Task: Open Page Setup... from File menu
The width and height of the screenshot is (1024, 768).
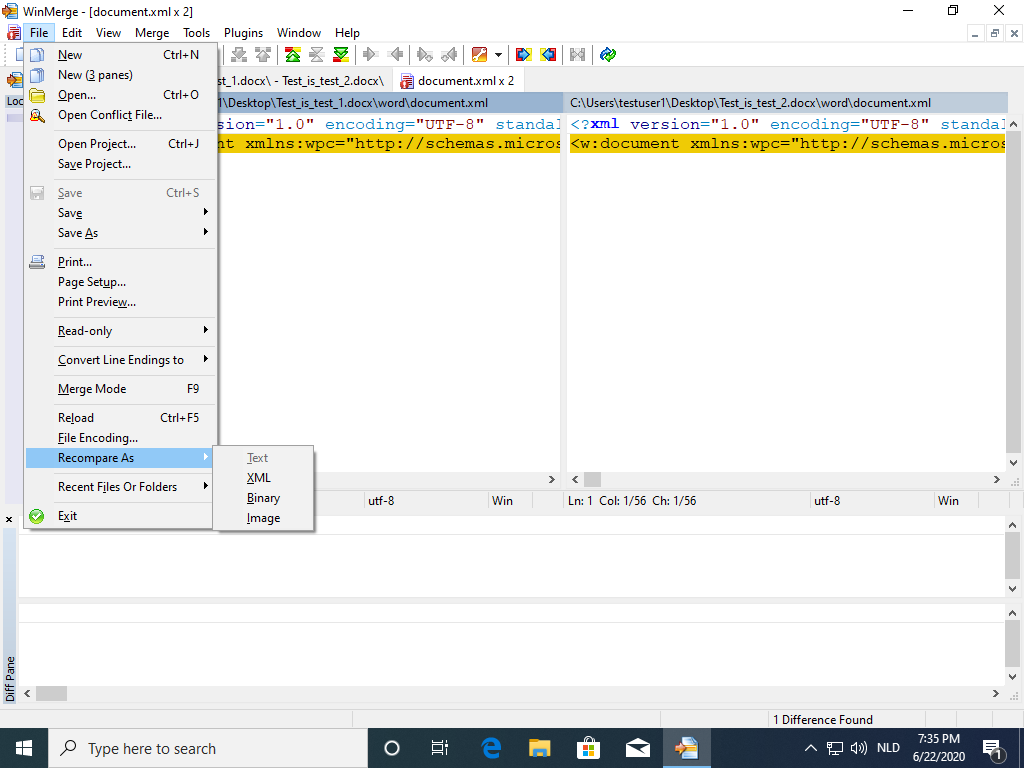Action: pos(121,282)
